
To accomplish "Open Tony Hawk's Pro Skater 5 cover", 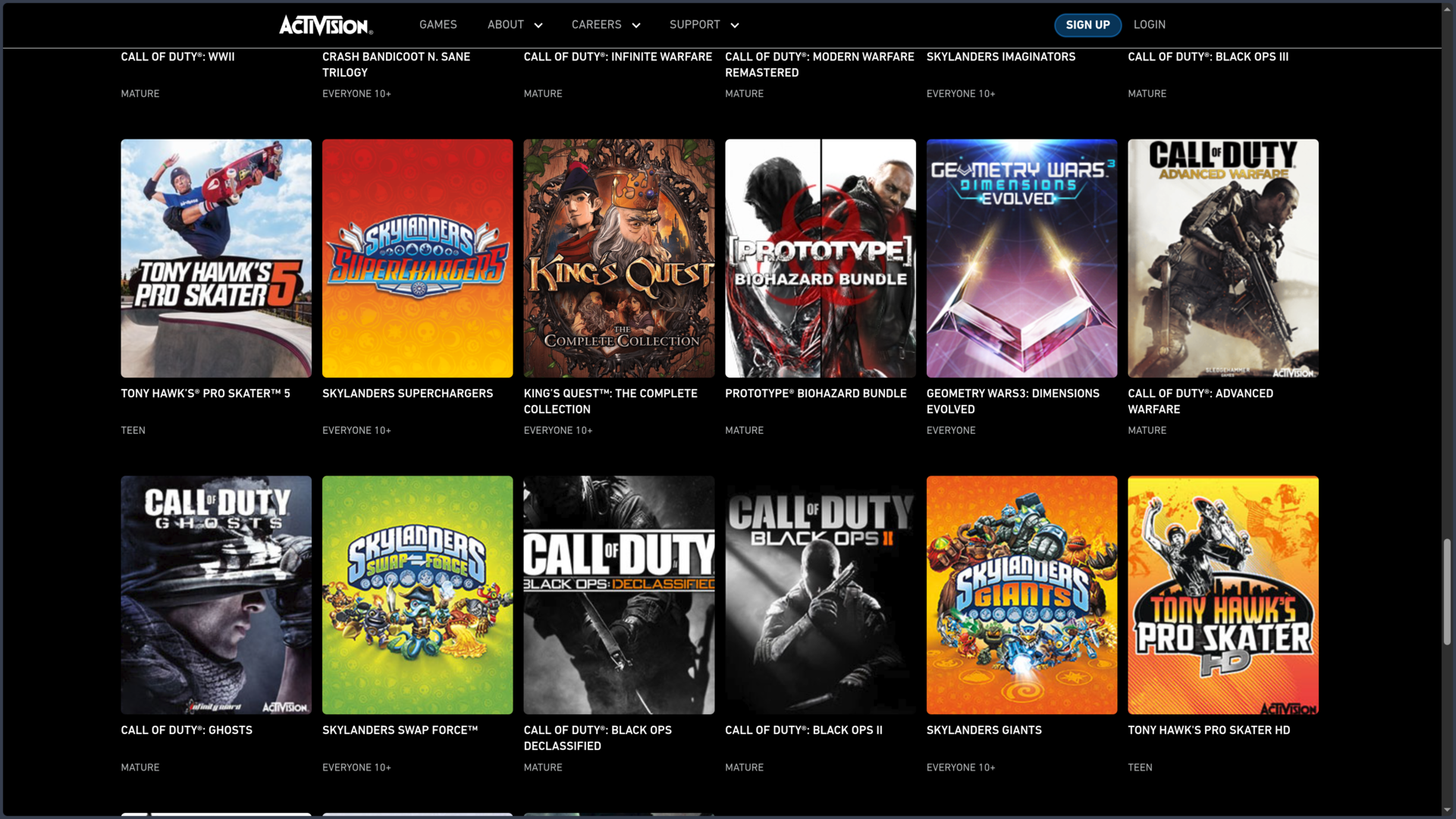I will (x=216, y=258).
